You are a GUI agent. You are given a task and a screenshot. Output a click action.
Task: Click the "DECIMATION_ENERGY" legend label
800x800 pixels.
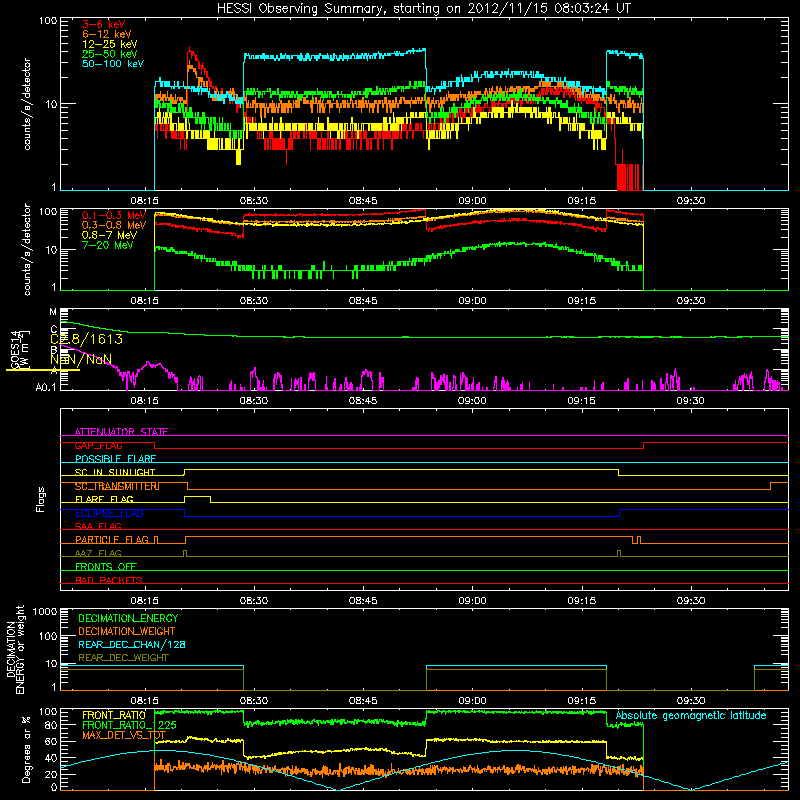tap(128, 618)
